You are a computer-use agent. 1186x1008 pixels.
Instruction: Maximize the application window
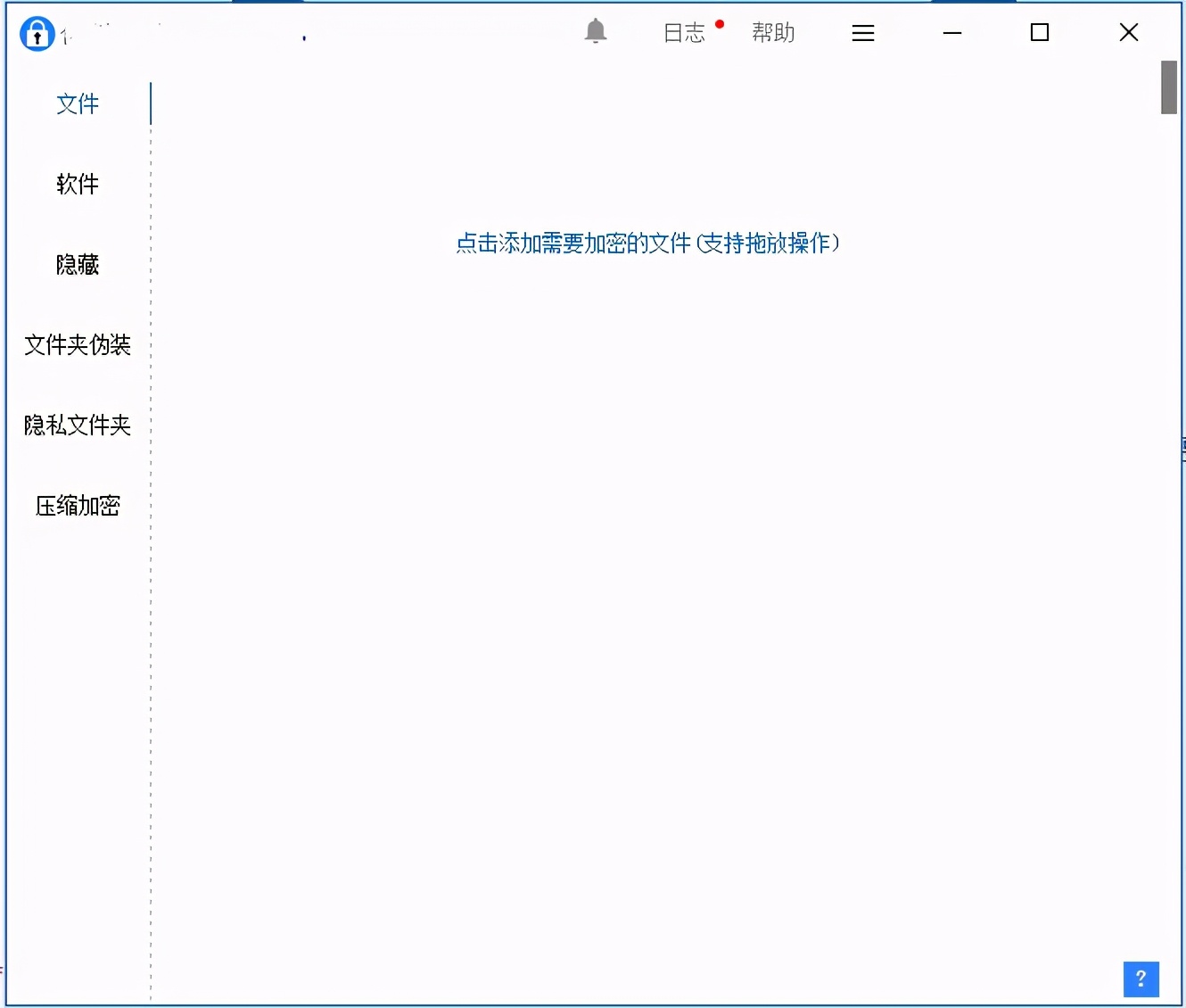coord(1040,32)
